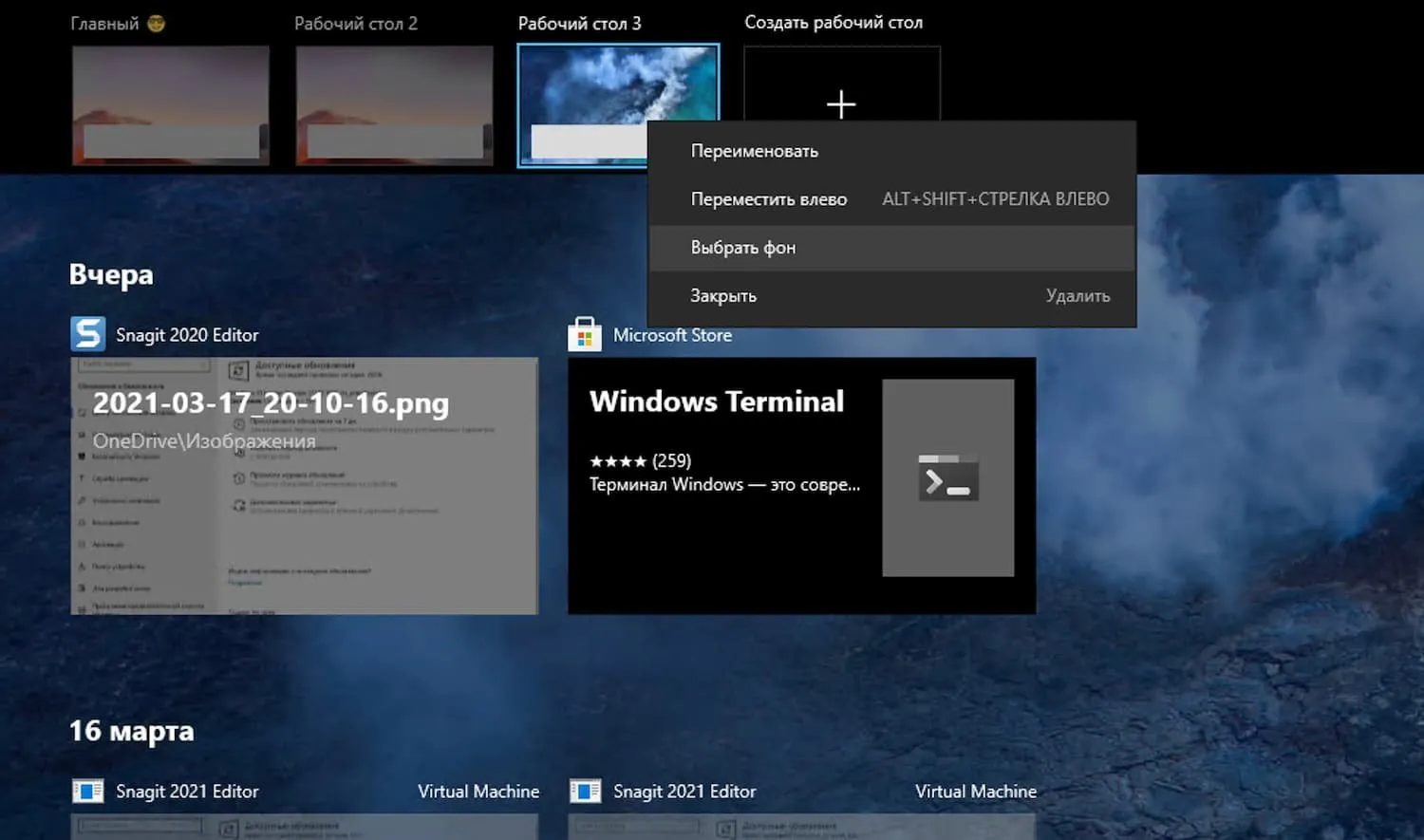Click the plus icon to create desktop
The height and width of the screenshot is (840, 1424).
pyautogui.click(x=841, y=103)
